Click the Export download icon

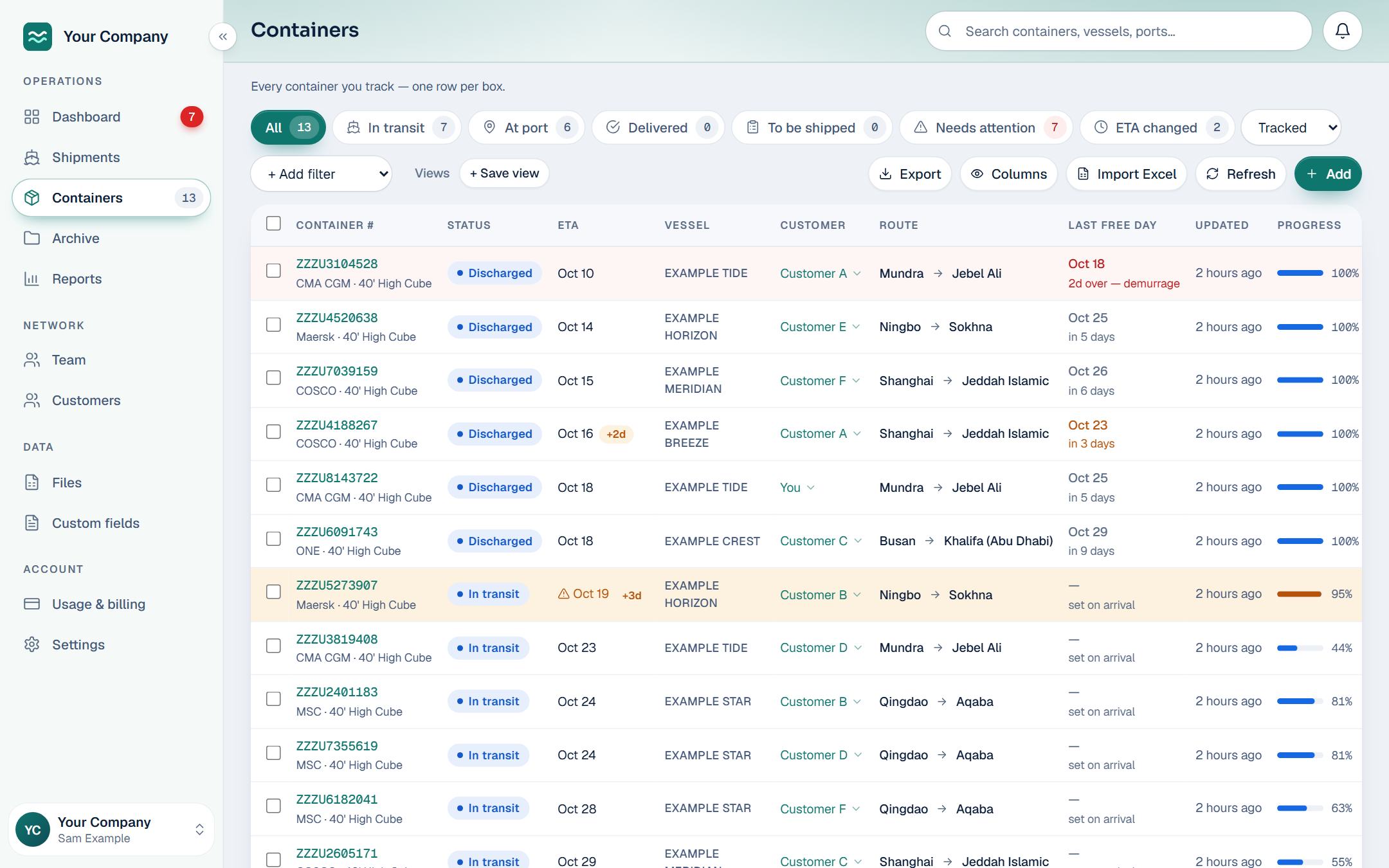[885, 174]
